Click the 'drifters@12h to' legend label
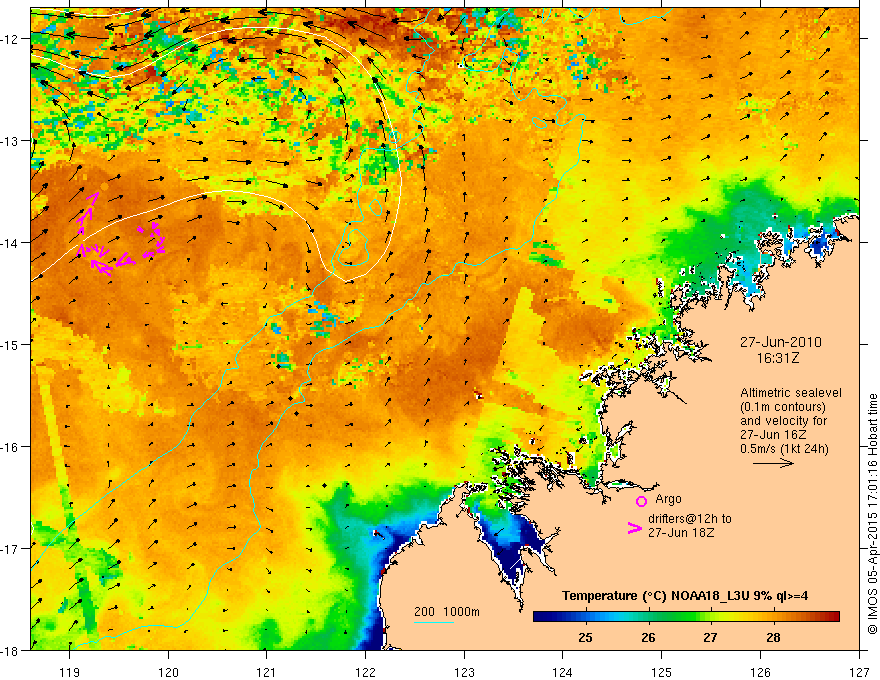 (x=690, y=519)
